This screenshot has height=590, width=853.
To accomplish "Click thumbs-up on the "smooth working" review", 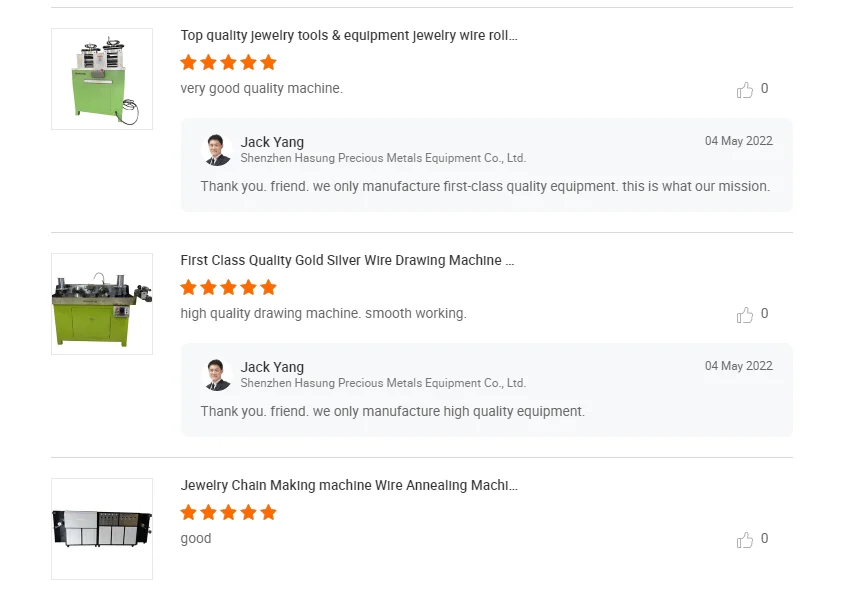I will tap(745, 315).
